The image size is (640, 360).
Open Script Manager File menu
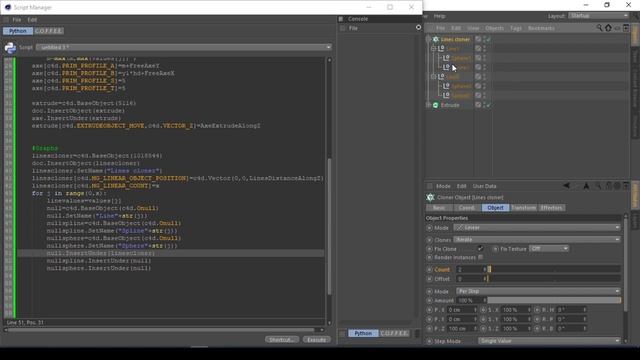click(x=17, y=20)
